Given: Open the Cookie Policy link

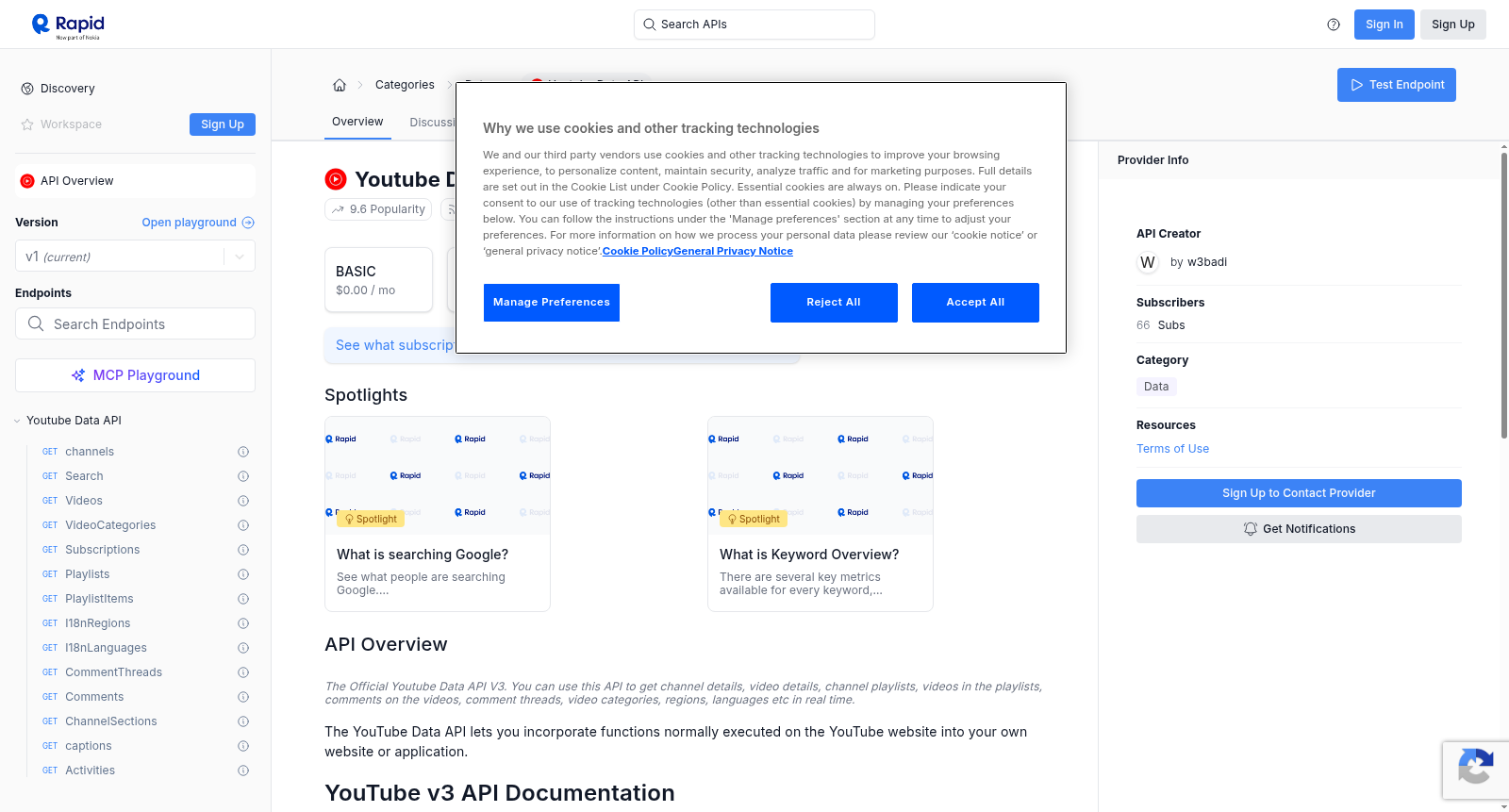Looking at the screenshot, I should [638, 251].
